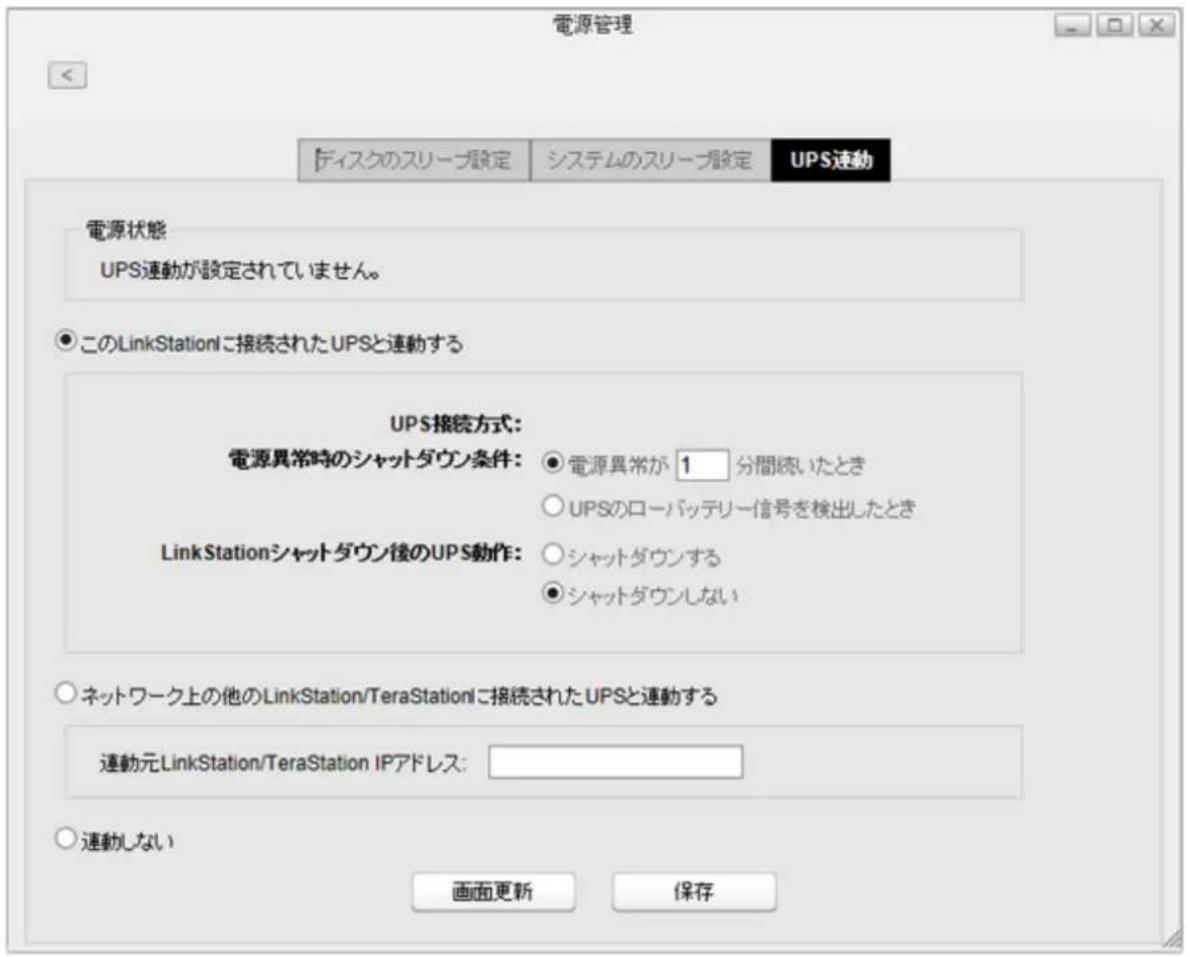The image size is (1190, 957).
Task: Select the UPS連動 tab
Action: (x=830, y=160)
